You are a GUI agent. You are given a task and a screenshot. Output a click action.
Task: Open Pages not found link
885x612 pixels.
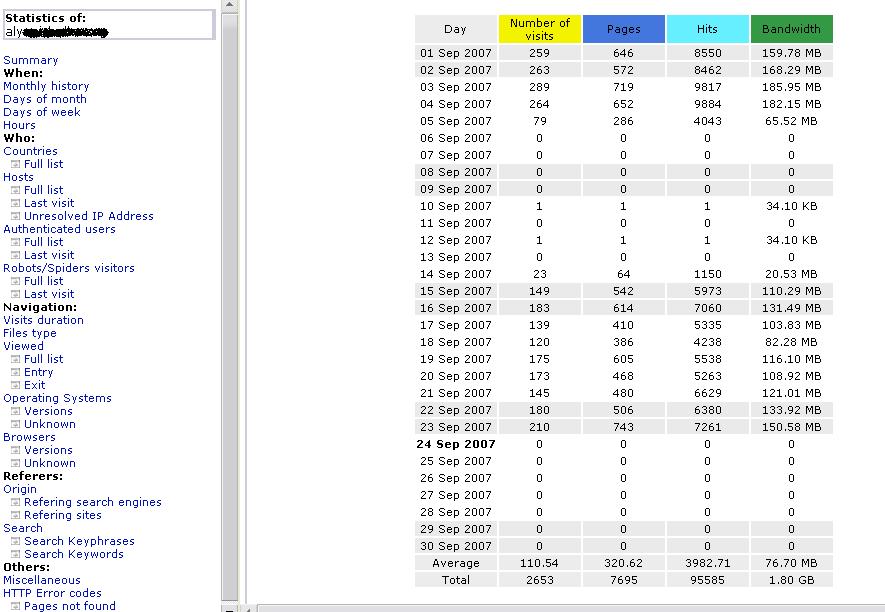pos(70,605)
